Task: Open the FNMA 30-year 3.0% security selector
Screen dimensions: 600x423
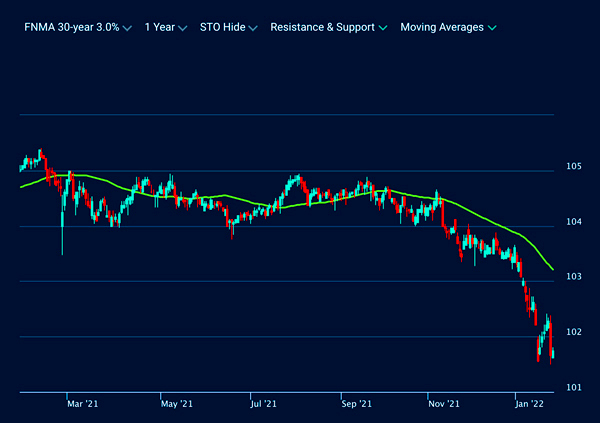Action: (71, 27)
